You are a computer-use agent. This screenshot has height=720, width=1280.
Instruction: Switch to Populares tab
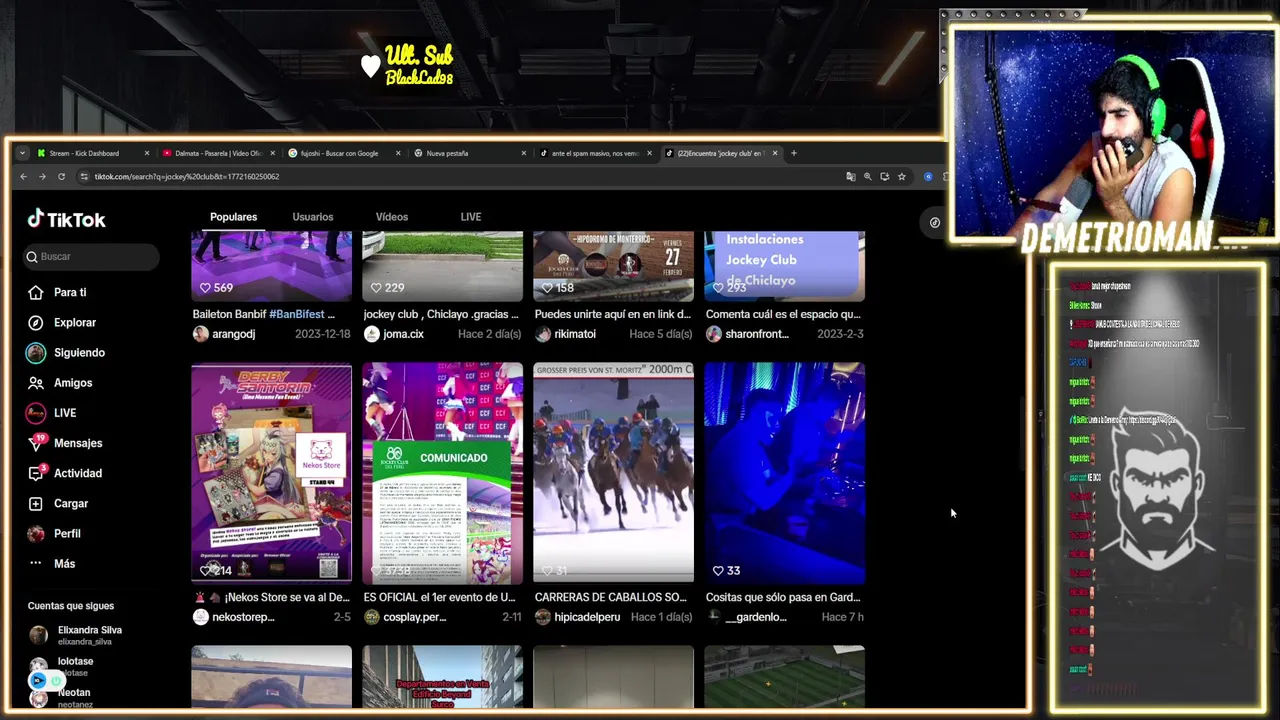[x=233, y=217]
